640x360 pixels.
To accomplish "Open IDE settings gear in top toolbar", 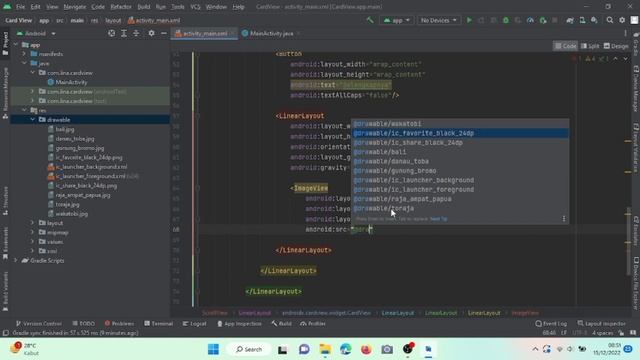I will click(622, 20).
